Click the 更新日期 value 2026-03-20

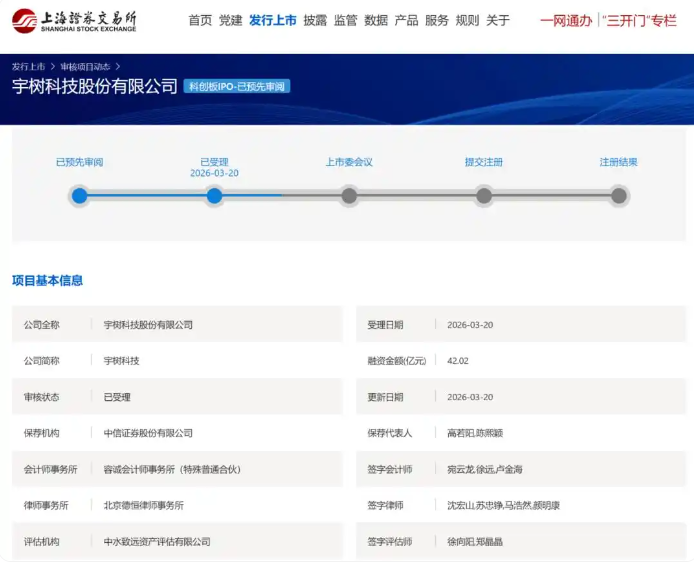coord(470,397)
